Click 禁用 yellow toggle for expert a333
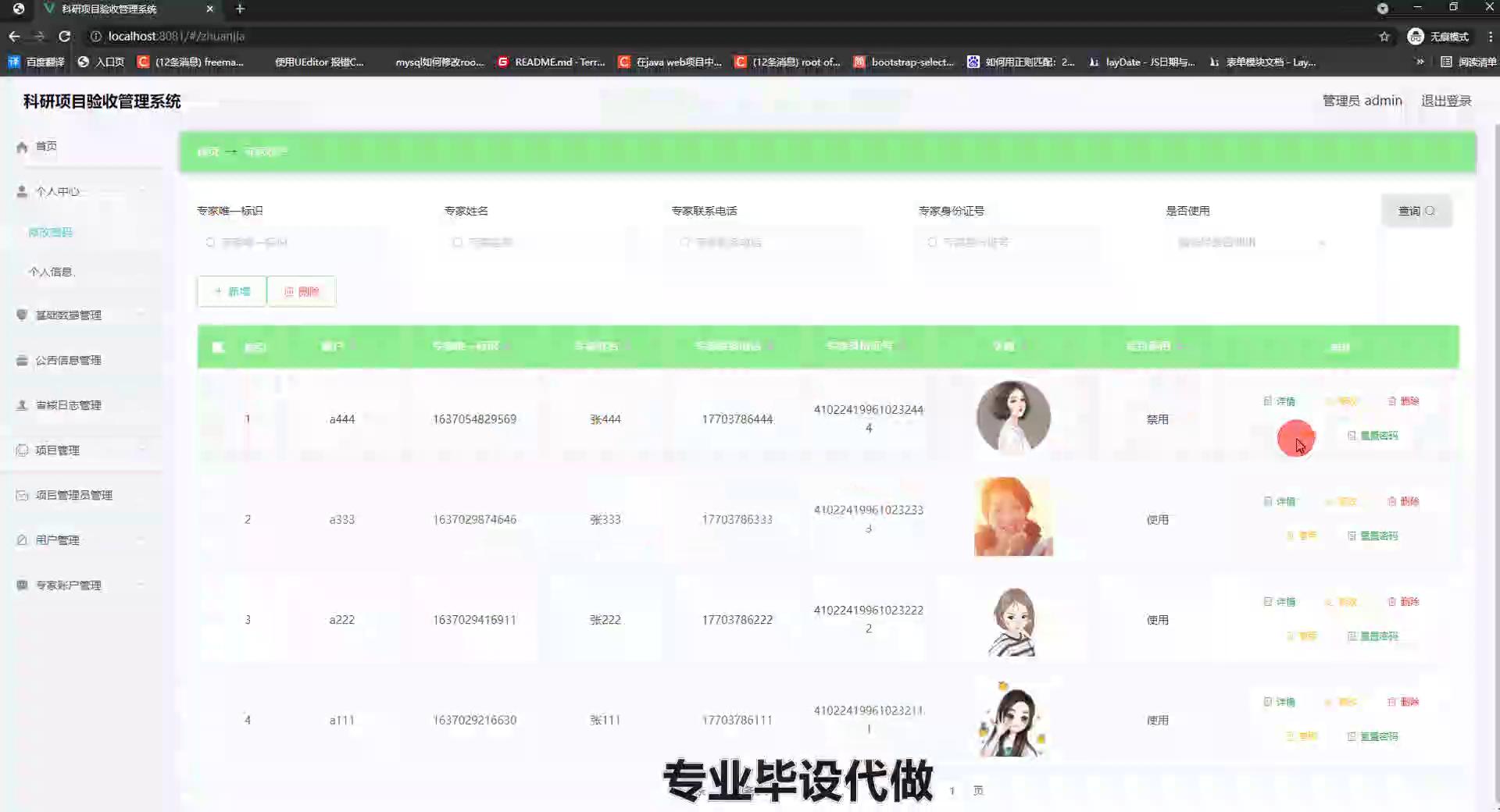The height and width of the screenshot is (812, 1500). 1302,536
